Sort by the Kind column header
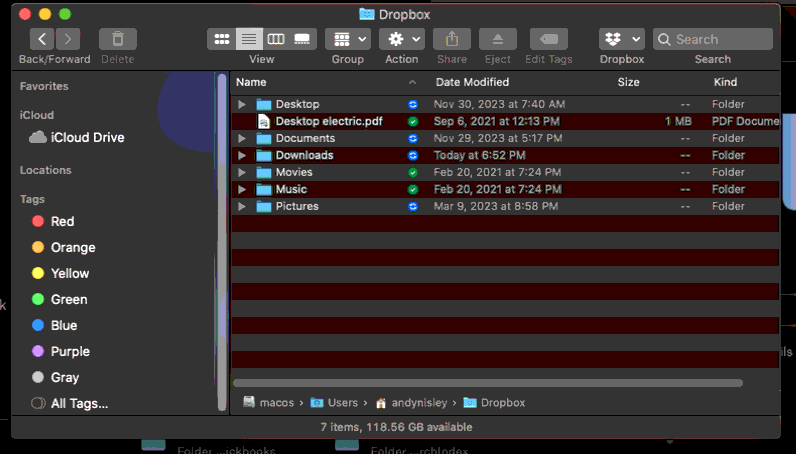 tap(725, 82)
